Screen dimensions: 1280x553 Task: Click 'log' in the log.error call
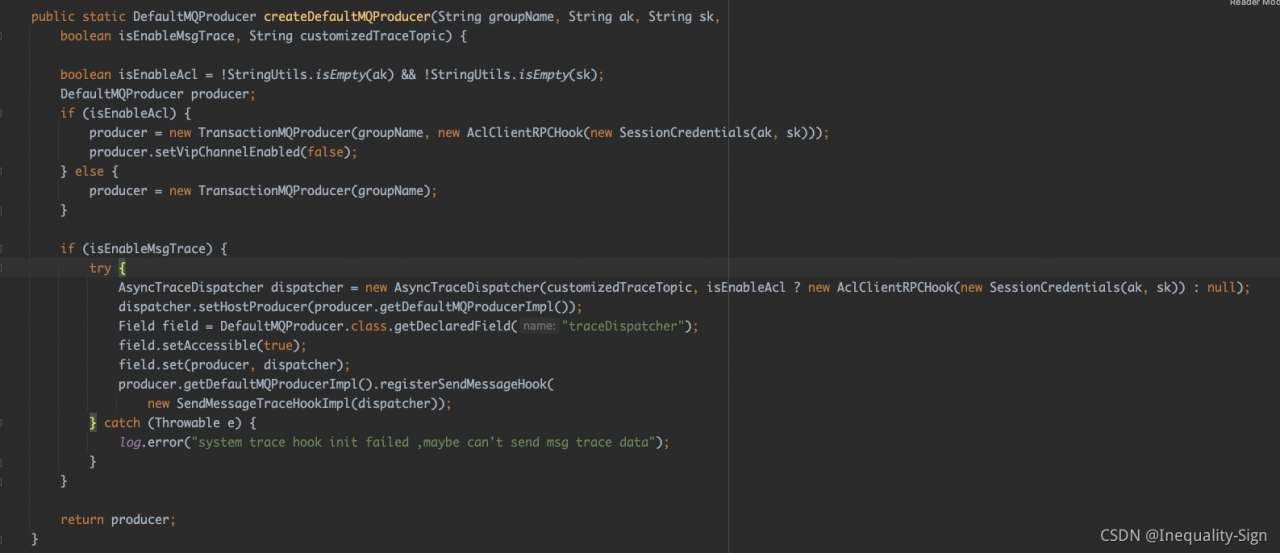point(129,441)
